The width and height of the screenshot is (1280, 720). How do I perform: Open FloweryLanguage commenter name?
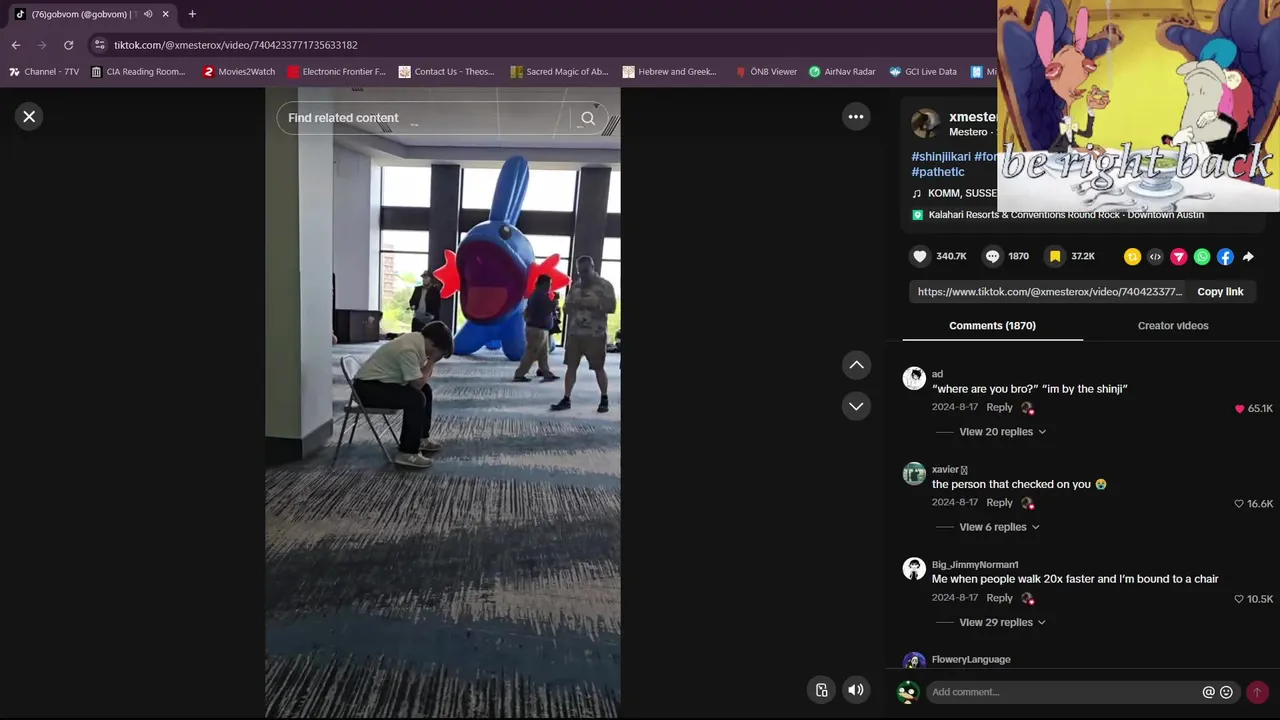(x=971, y=660)
